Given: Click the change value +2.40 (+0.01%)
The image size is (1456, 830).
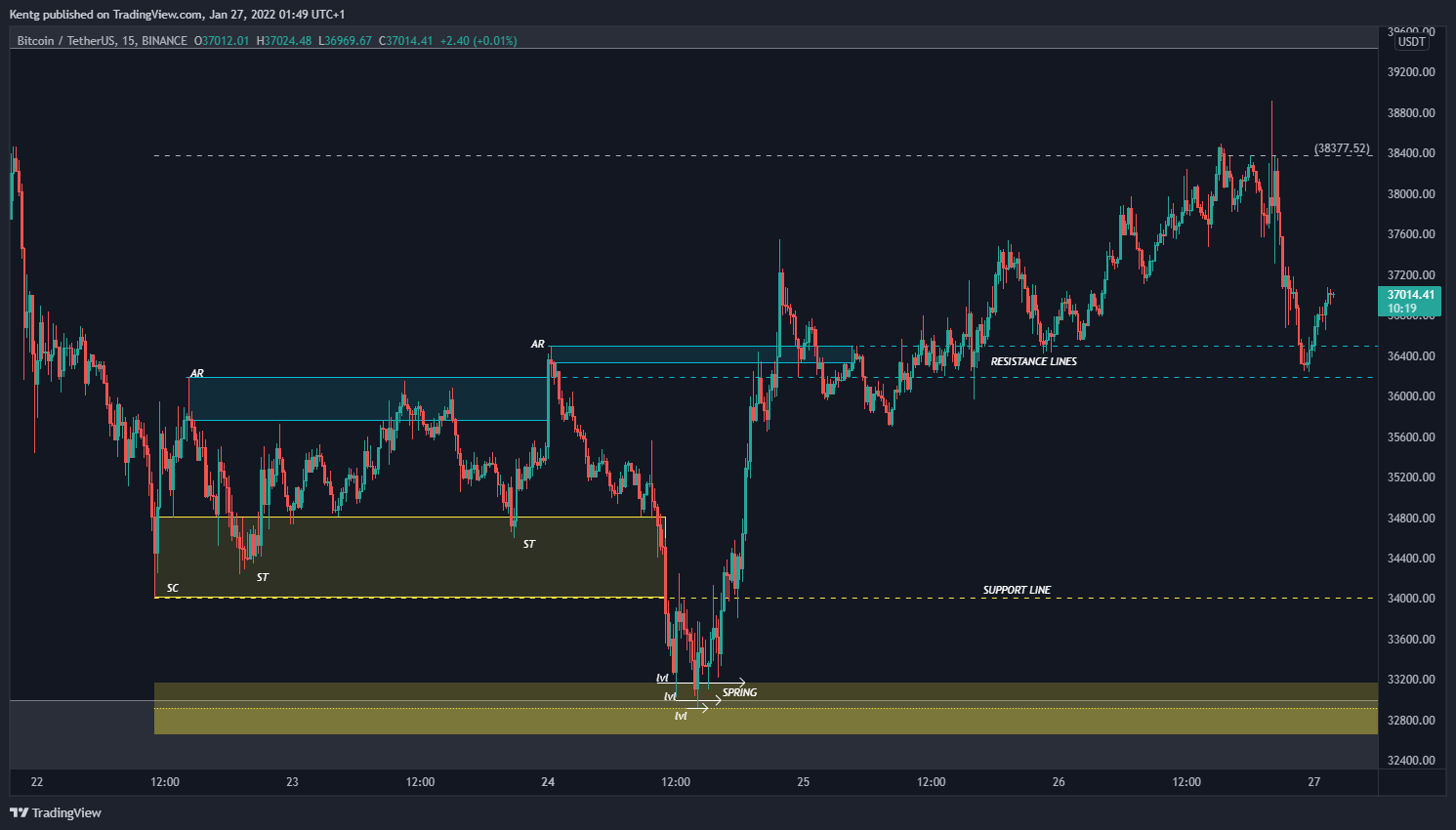Looking at the screenshot, I should [478, 41].
